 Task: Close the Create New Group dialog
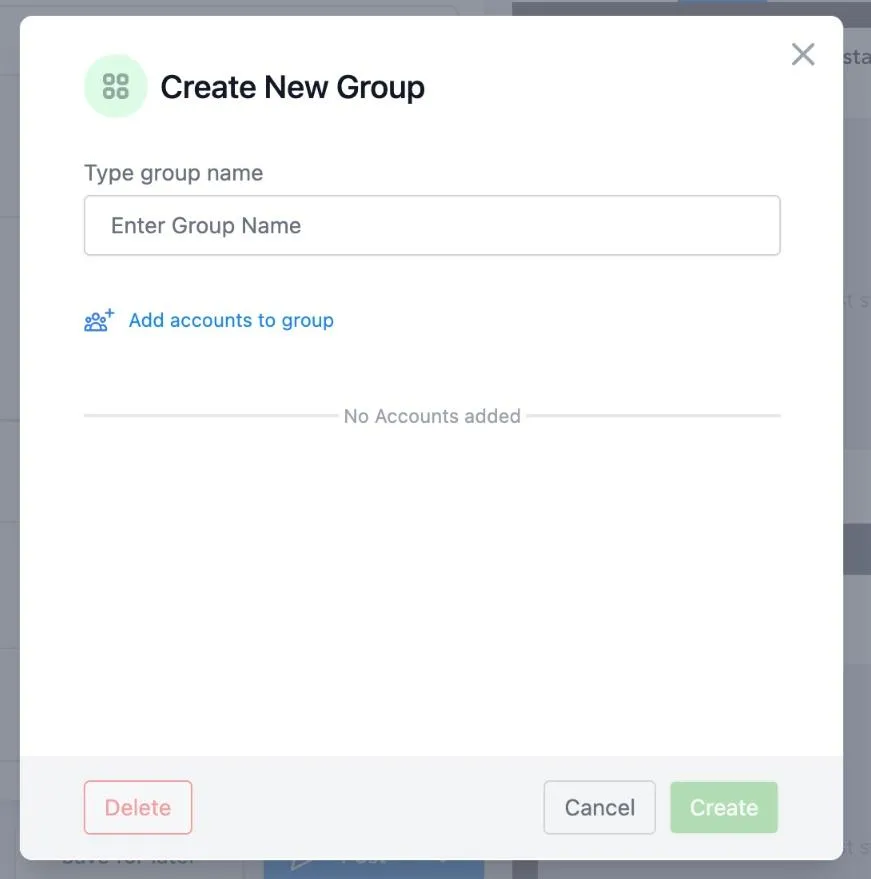coord(803,54)
